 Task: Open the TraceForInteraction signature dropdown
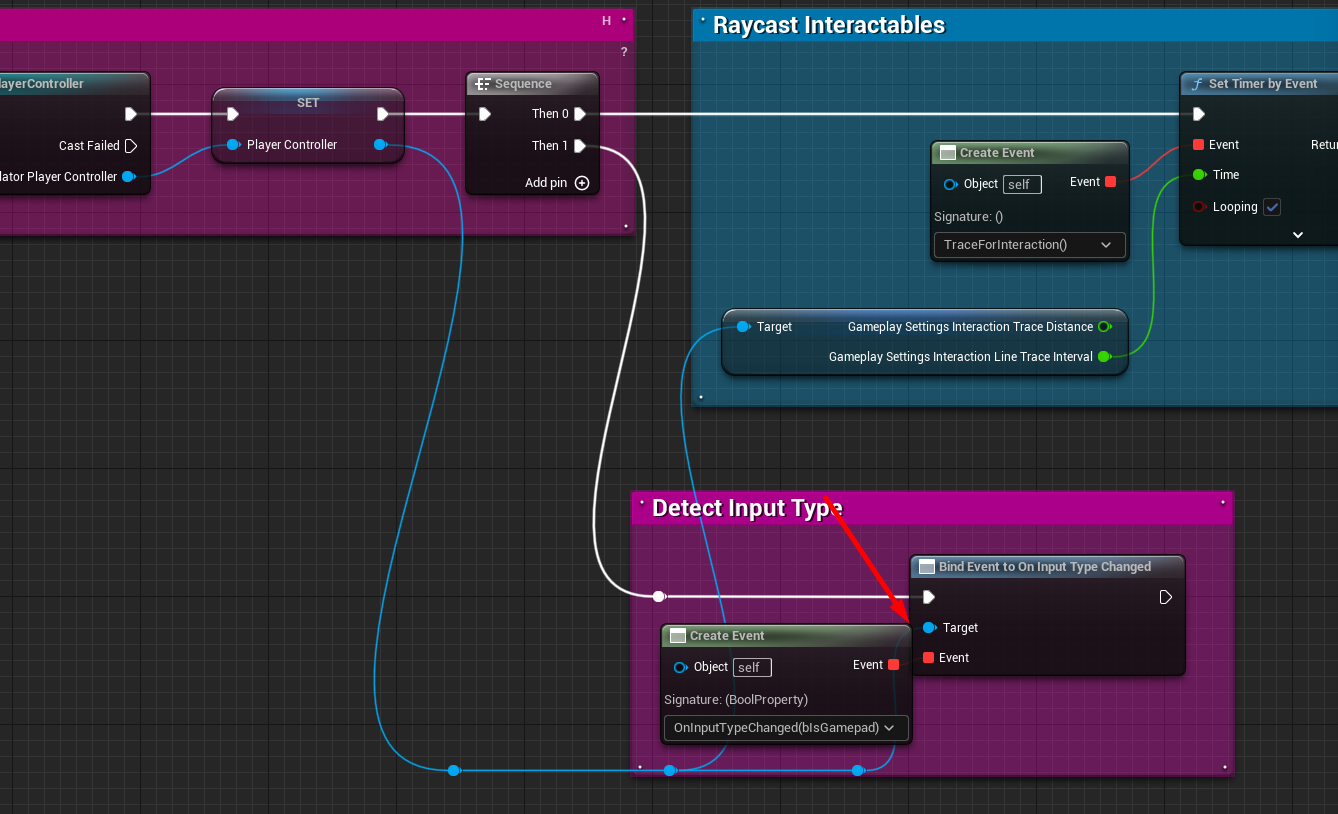tap(1029, 244)
